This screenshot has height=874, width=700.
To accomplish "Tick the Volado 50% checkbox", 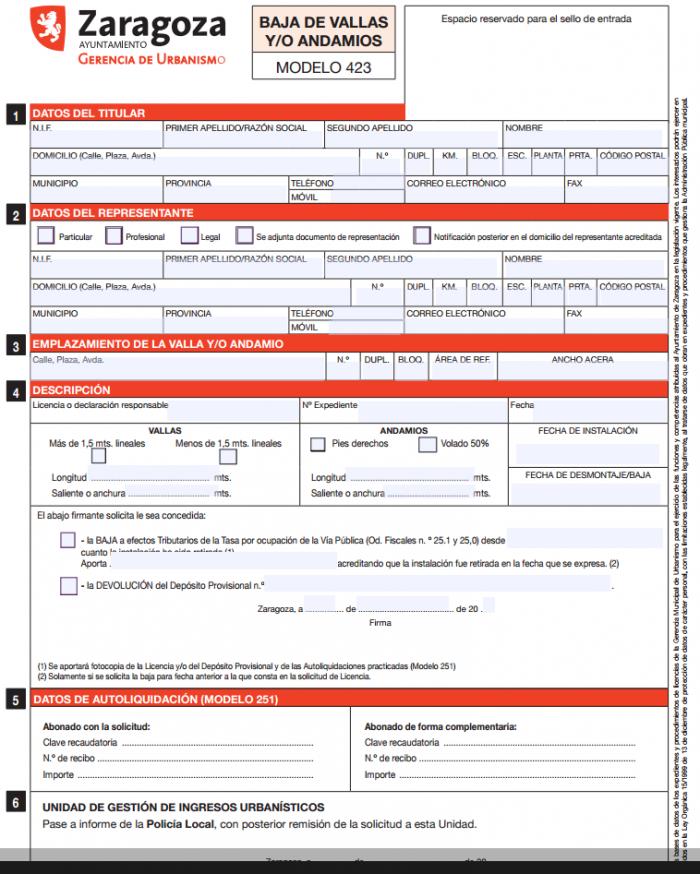I will [427, 444].
